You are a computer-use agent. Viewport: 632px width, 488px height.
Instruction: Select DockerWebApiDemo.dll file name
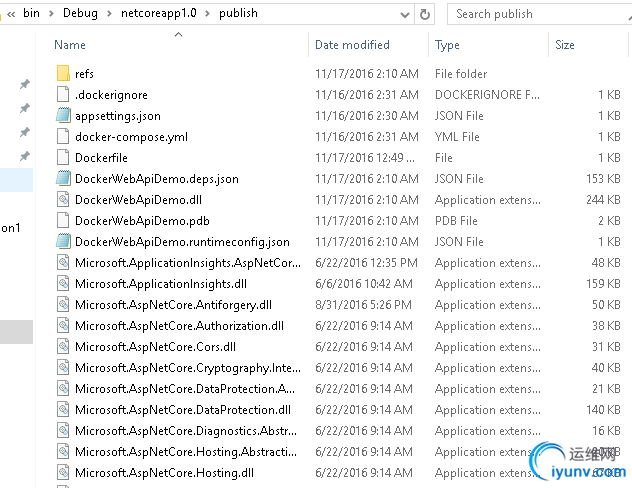[138, 200]
